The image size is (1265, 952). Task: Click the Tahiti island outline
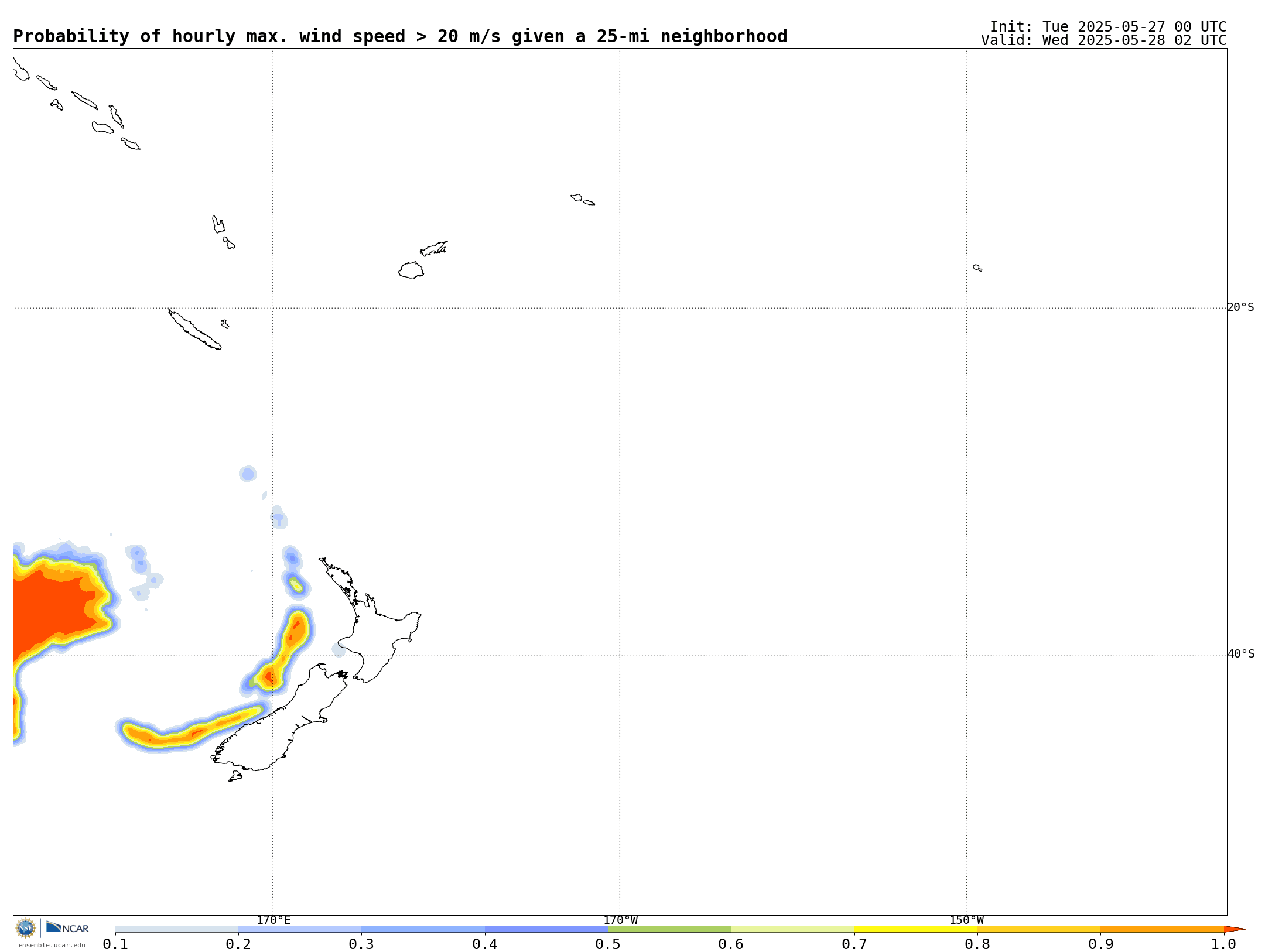pyautogui.click(x=977, y=268)
